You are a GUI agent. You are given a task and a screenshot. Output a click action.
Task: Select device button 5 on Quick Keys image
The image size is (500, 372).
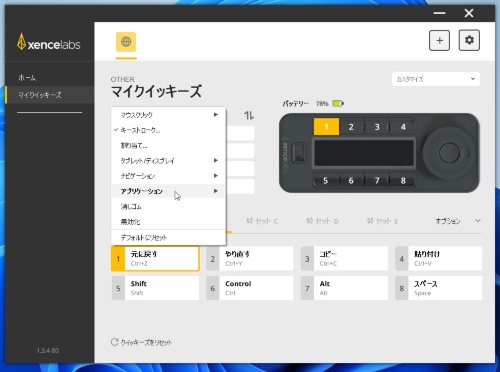(325, 181)
